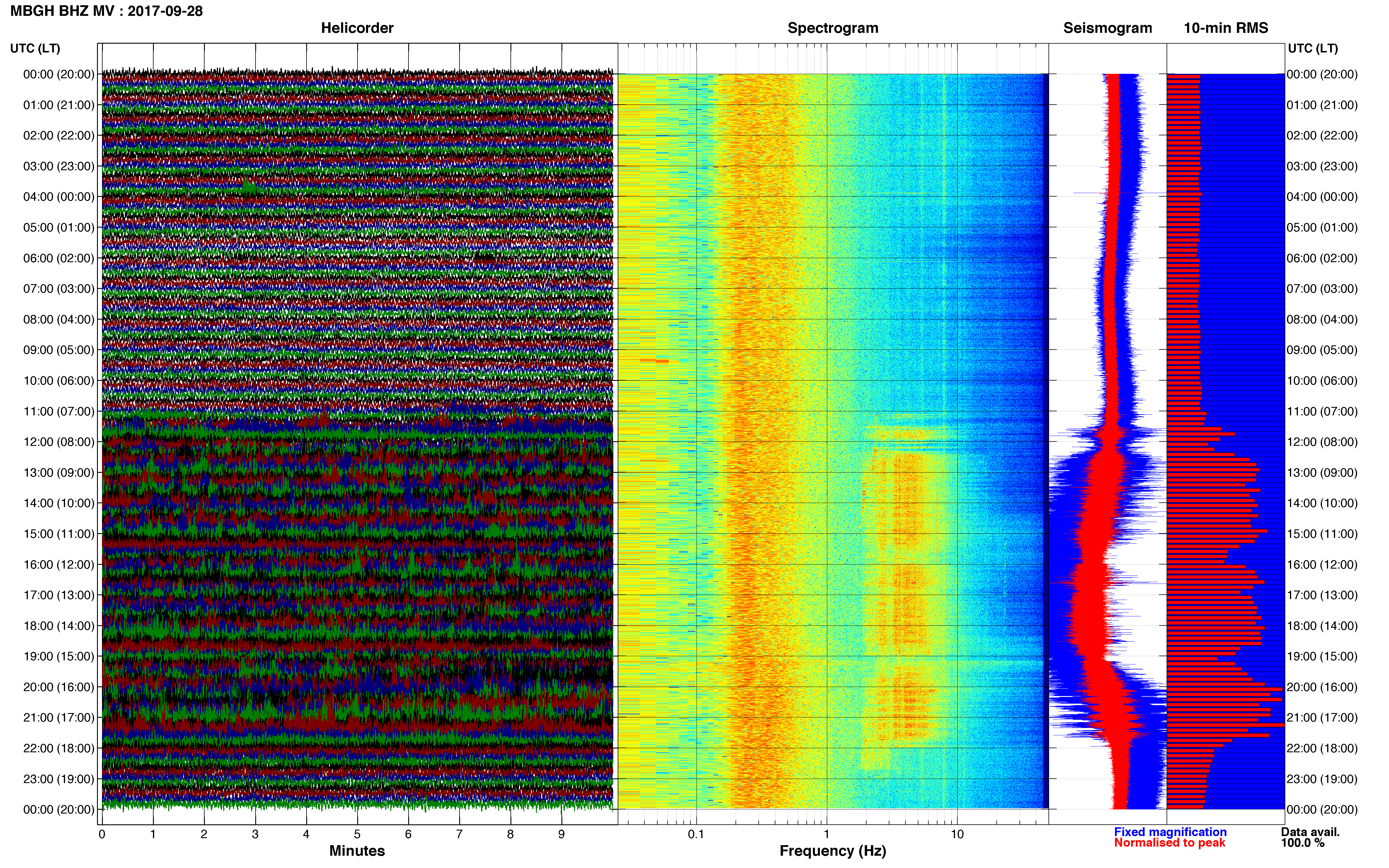1389x868 pixels.
Task: Click the "5" tick on the Minutes axis
Action: [357, 834]
